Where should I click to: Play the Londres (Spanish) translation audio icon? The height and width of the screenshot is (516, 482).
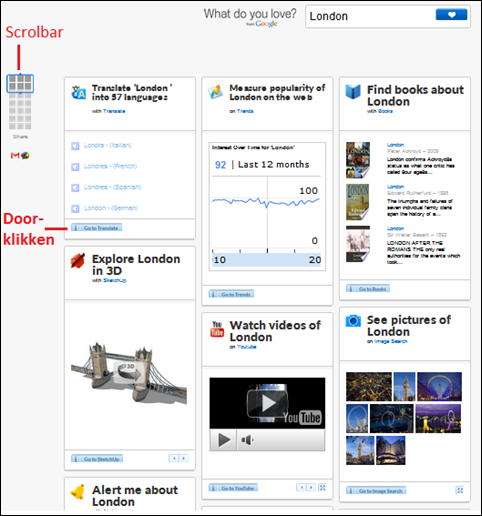click(75, 188)
